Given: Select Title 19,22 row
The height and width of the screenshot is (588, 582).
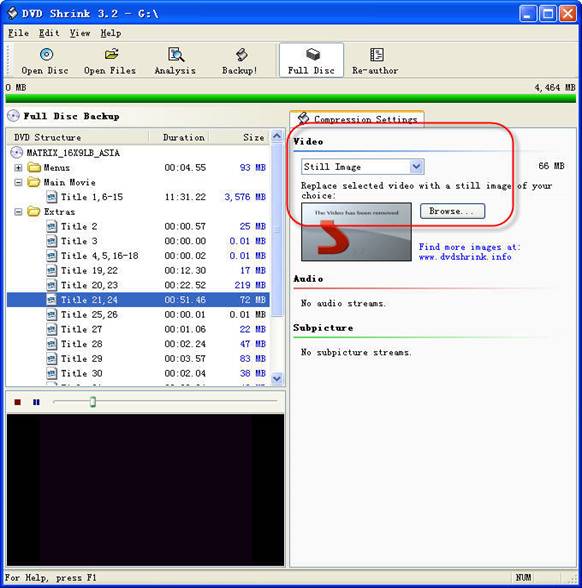Looking at the screenshot, I should click(x=138, y=271).
